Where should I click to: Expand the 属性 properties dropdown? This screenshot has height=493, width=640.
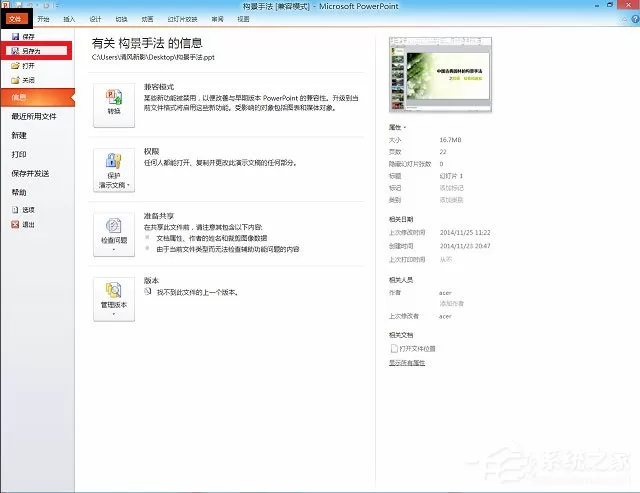(x=397, y=127)
